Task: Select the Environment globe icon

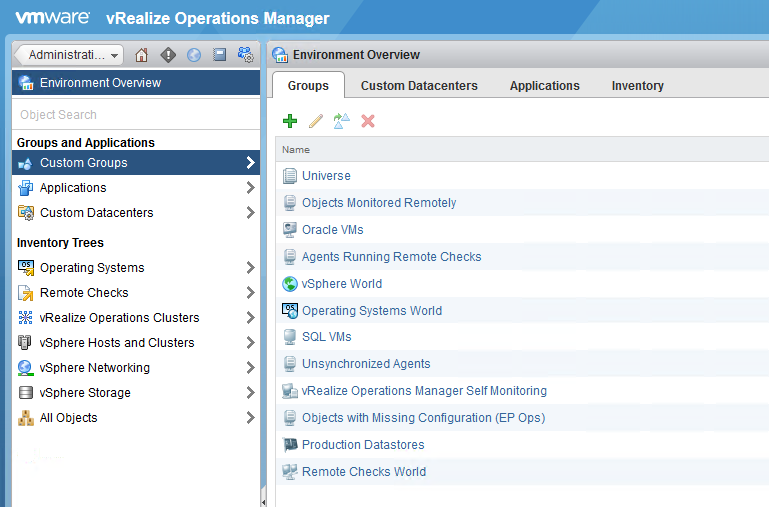Action: pos(194,55)
